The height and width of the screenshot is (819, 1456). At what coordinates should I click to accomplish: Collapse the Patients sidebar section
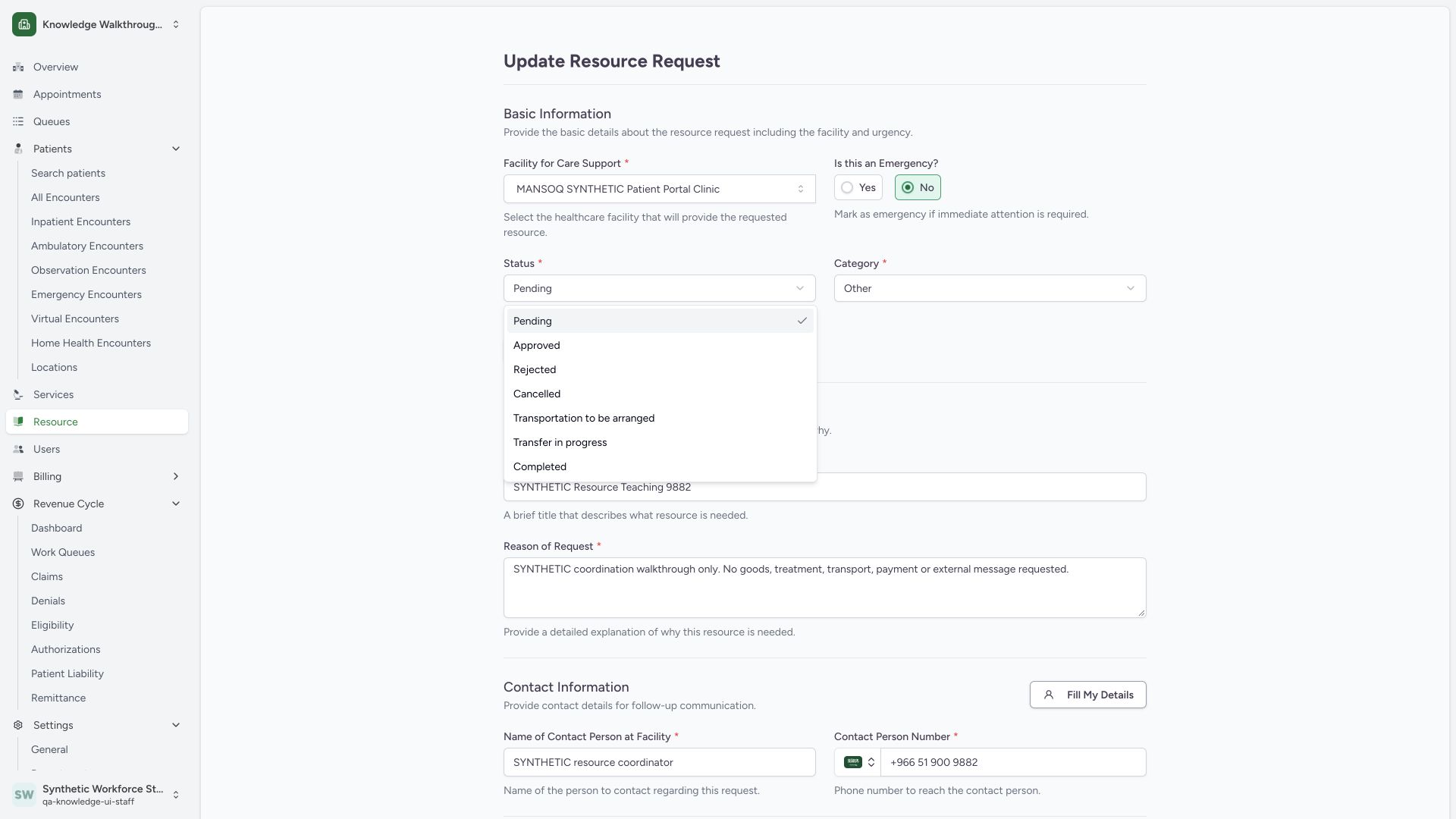176,149
